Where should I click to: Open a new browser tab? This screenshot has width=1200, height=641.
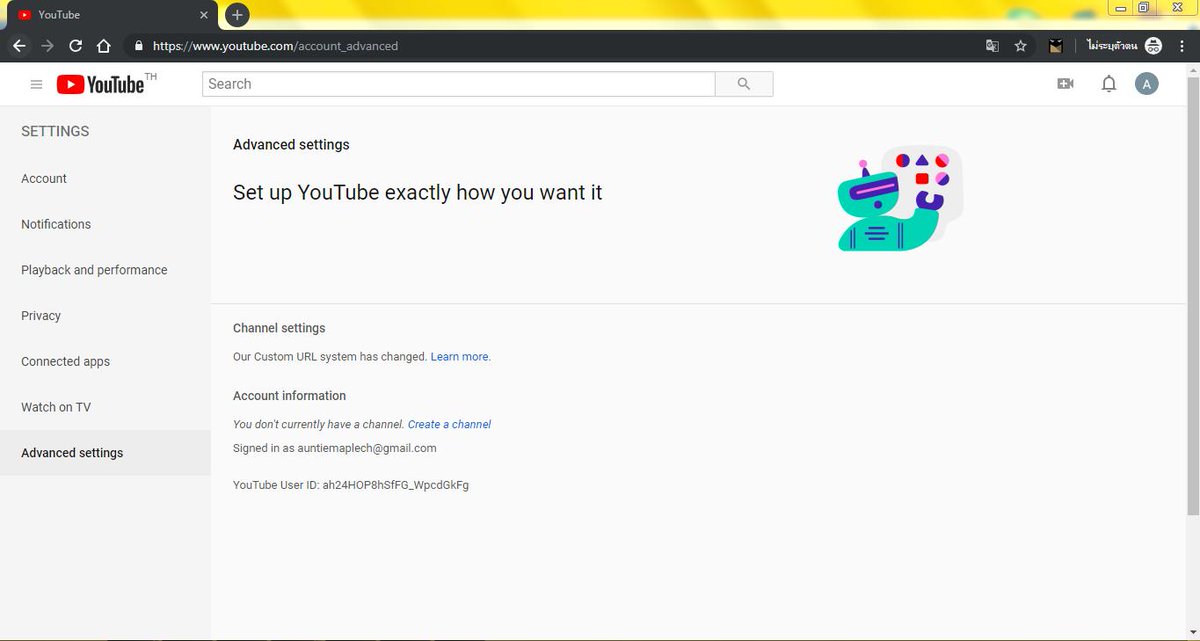(237, 15)
